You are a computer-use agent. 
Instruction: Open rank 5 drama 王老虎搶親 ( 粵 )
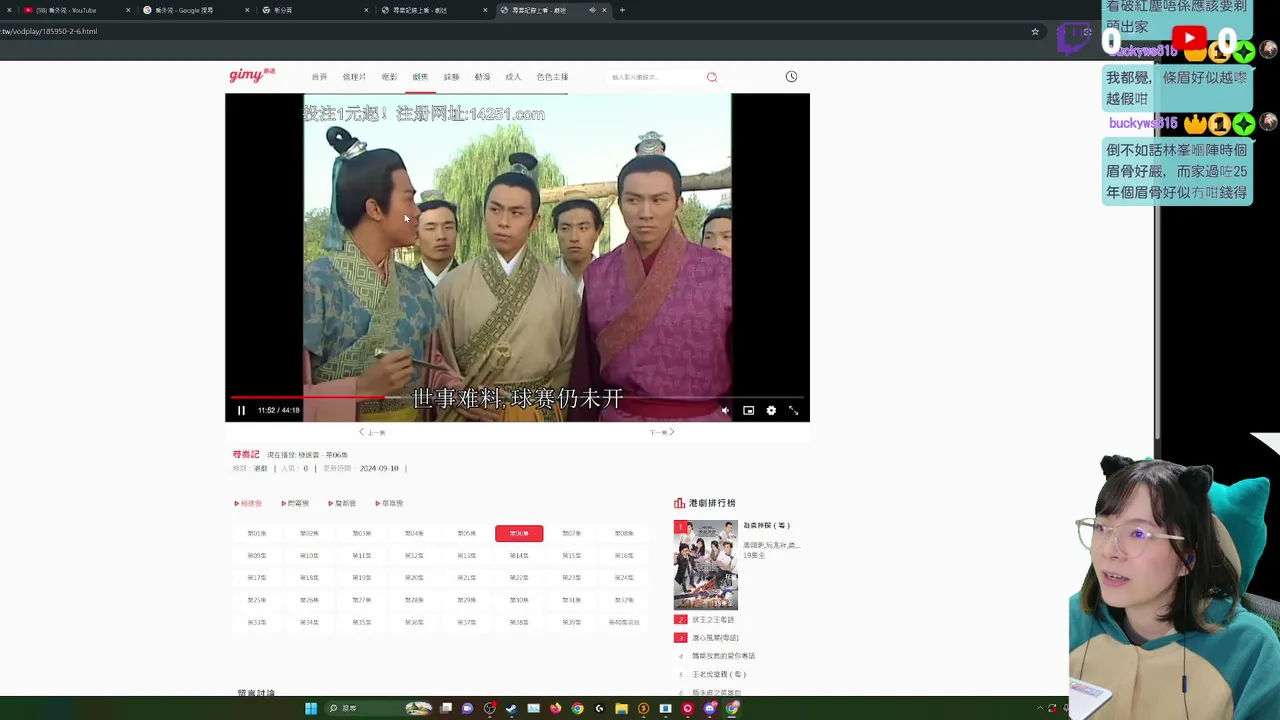click(719, 674)
